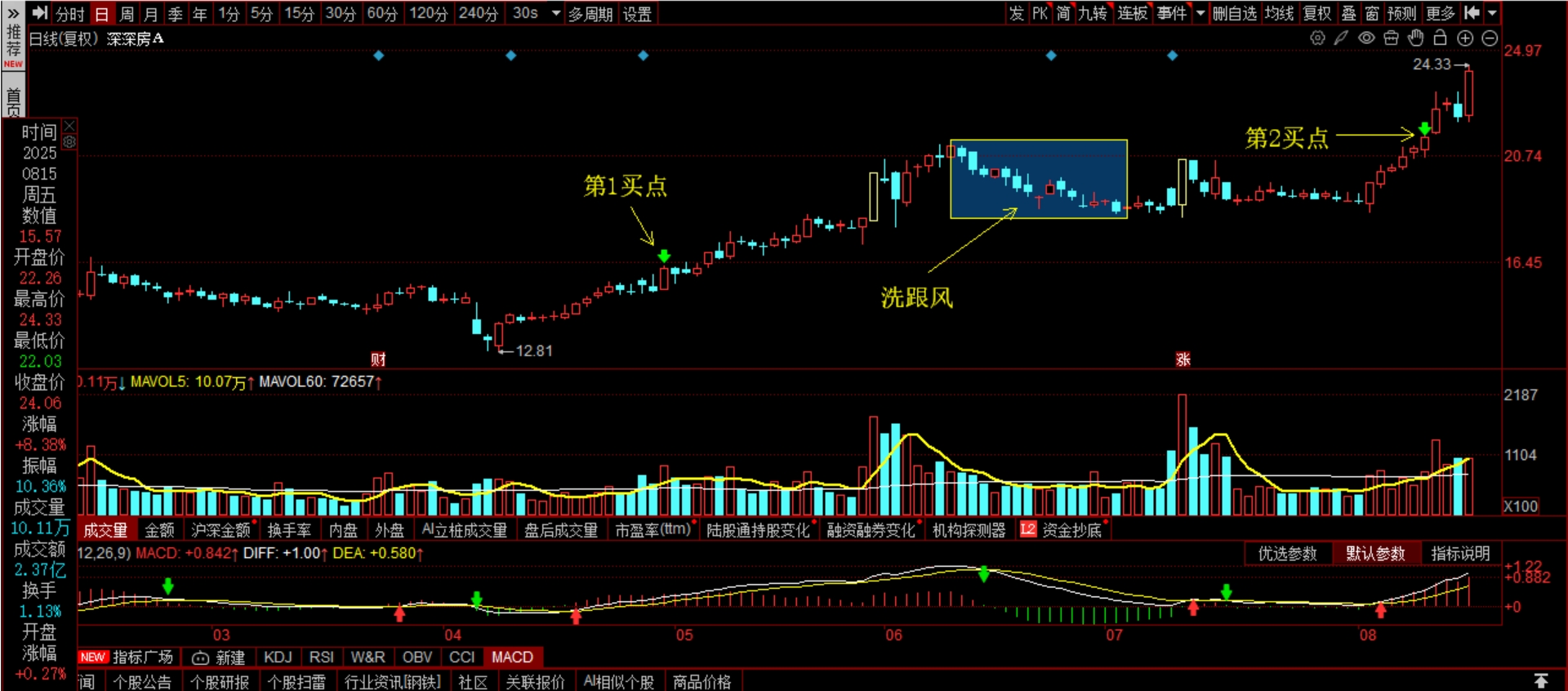Toggle the eye visibility icon on chart
The width and height of the screenshot is (1568, 691).
[x=1366, y=38]
